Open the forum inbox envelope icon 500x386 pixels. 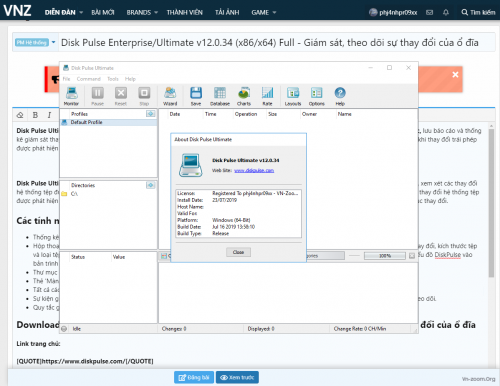tap(430, 12)
